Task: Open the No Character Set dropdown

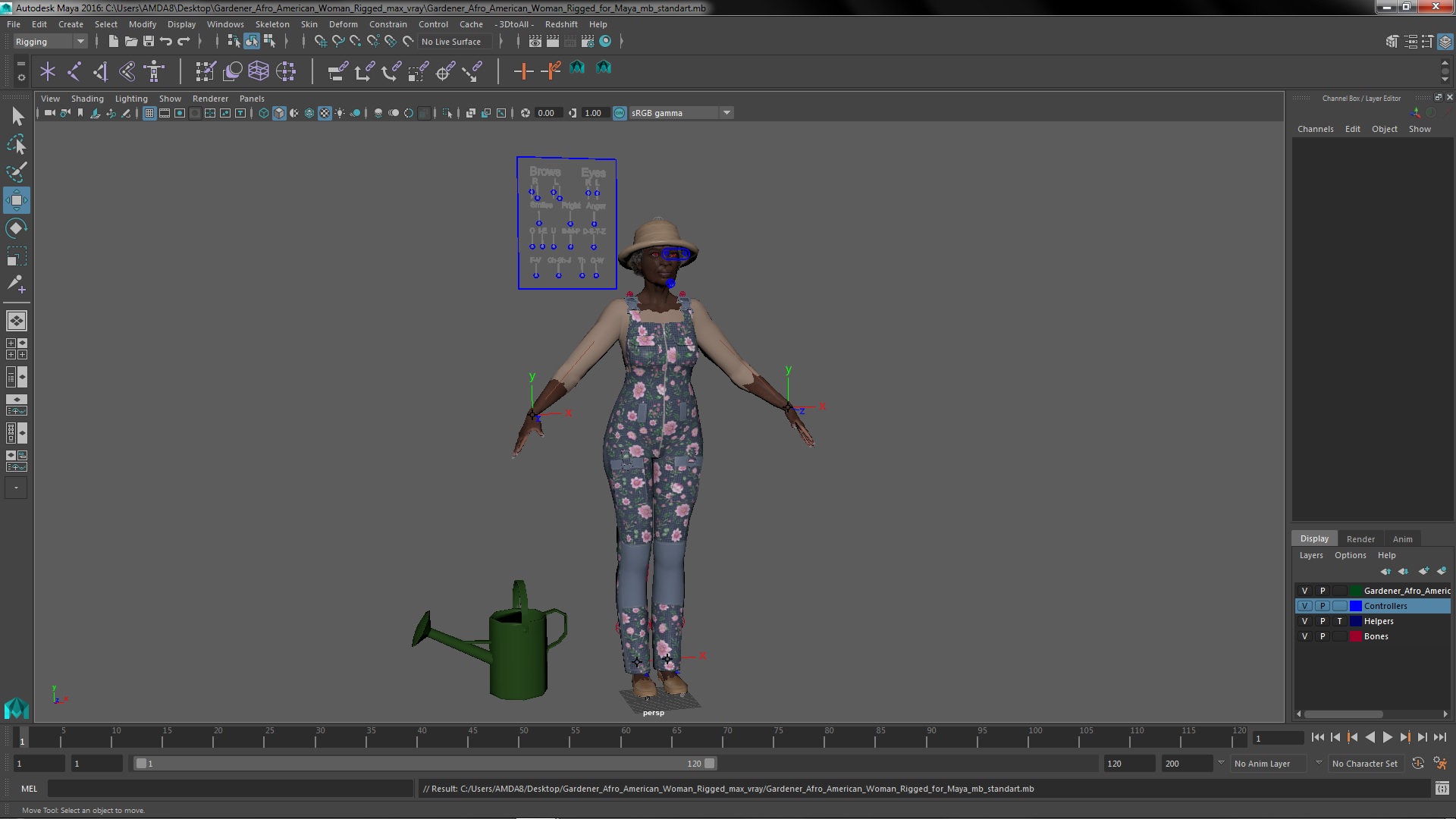Action: 1365,764
